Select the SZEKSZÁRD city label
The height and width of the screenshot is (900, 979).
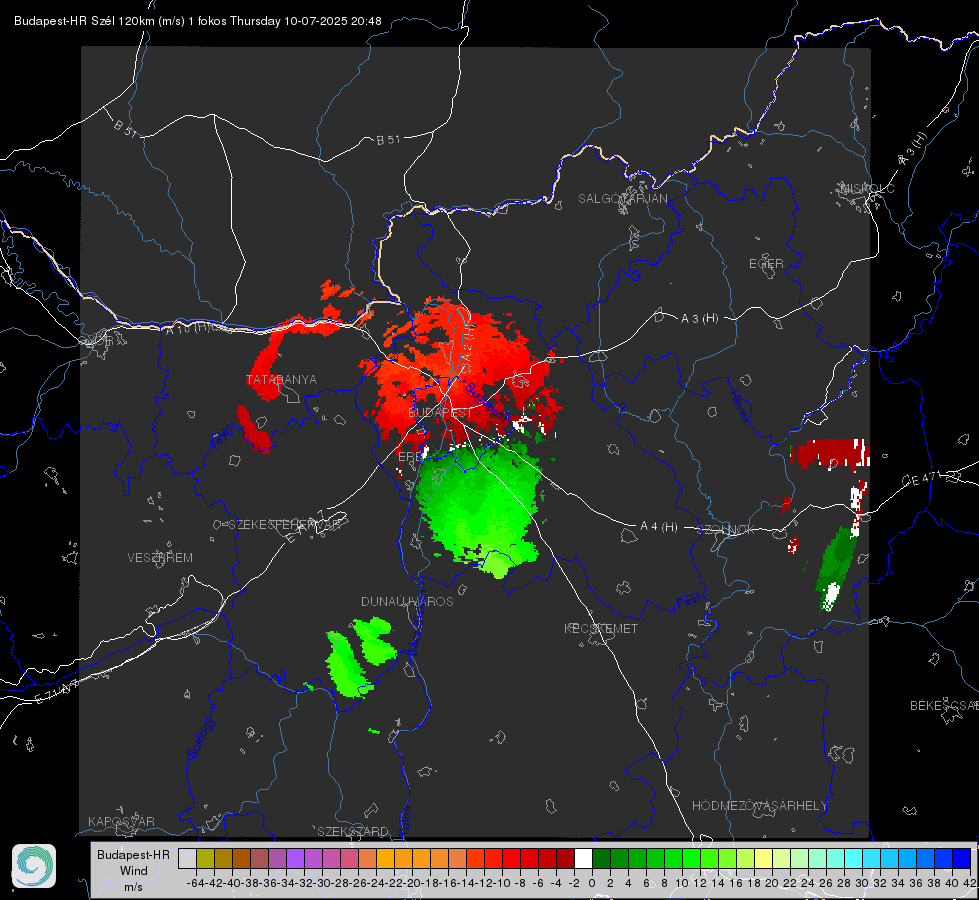(353, 831)
